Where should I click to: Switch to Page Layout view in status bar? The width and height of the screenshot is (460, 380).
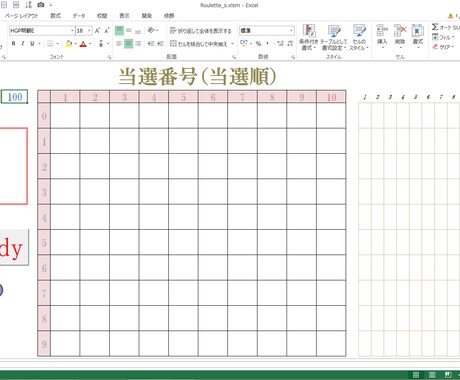(432, 375)
